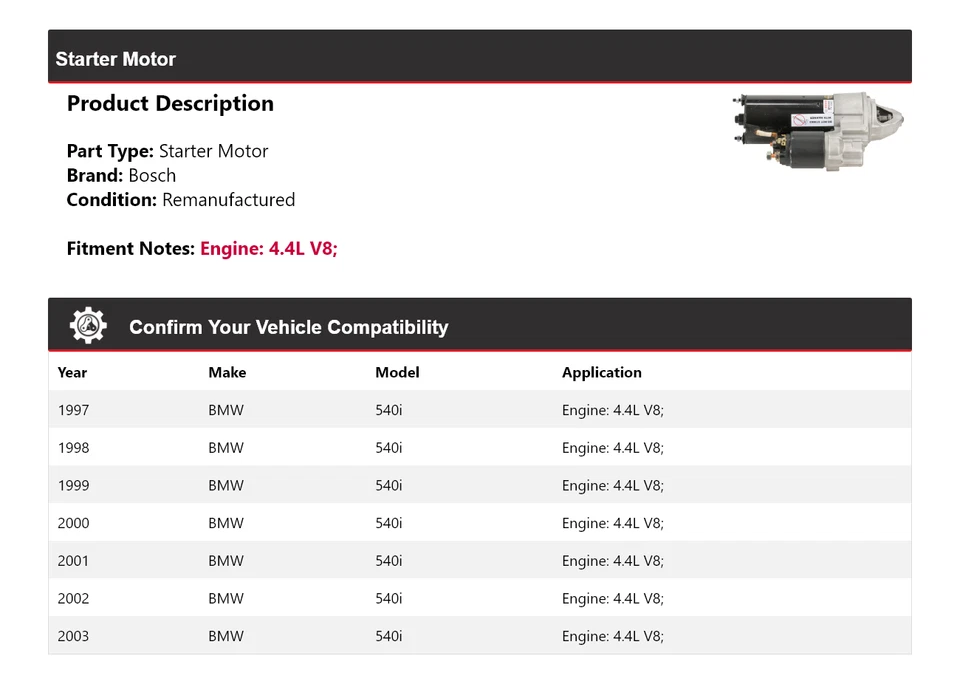Viewport: 960px width, 684px height.
Task: Click the gear compatibility icon
Action: point(88,326)
